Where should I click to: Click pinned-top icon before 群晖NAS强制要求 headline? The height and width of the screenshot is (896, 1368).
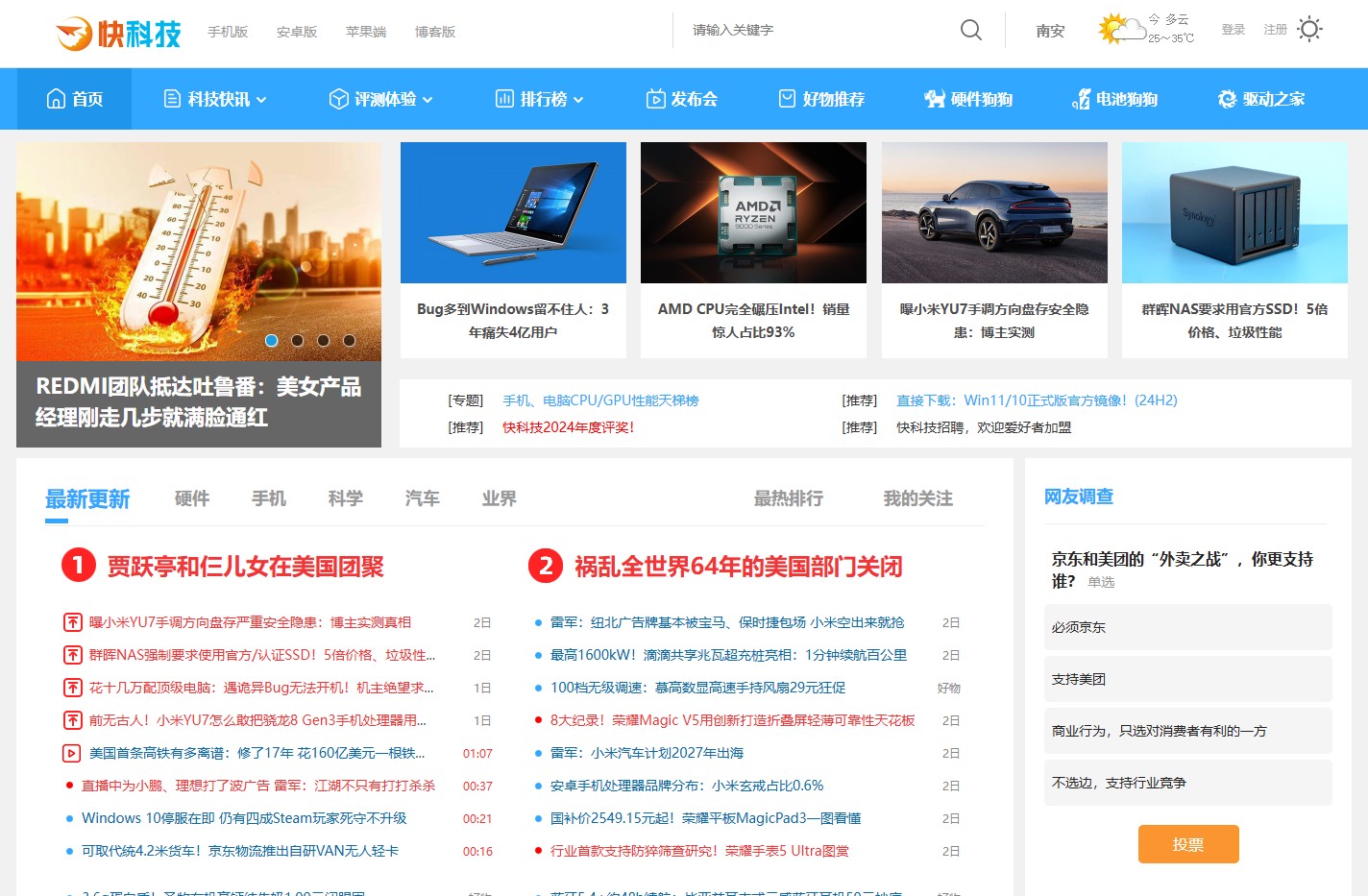click(72, 655)
